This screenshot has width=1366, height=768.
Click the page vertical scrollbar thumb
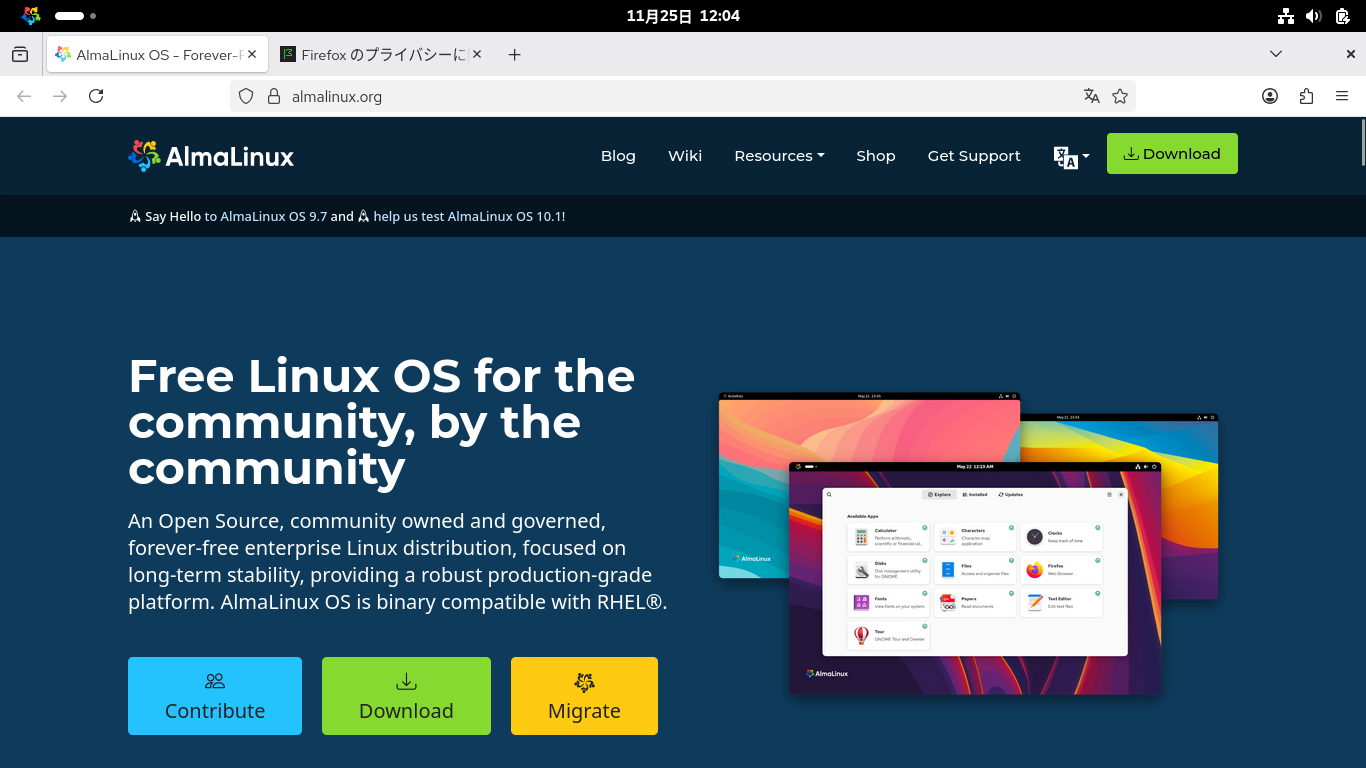coord(1362,141)
